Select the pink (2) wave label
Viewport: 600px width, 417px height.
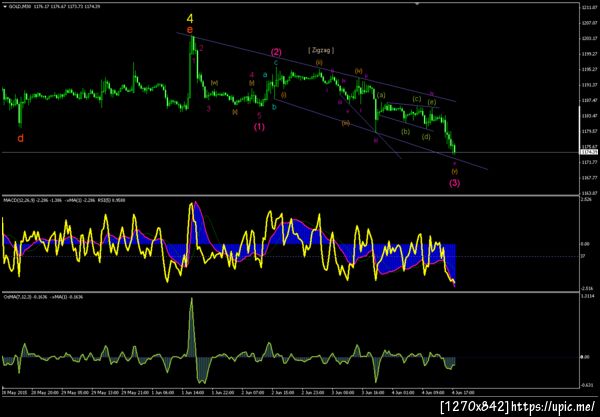point(276,52)
